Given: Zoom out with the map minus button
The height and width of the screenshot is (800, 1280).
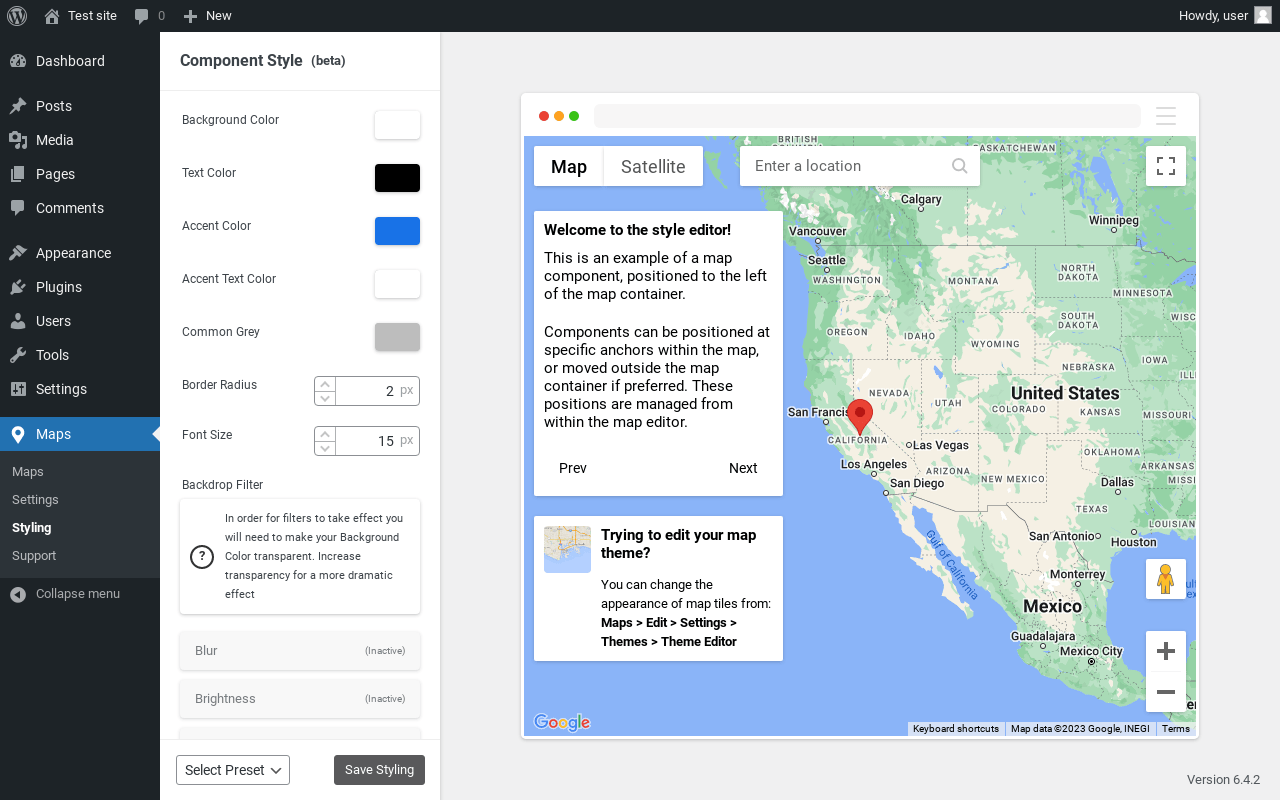Looking at the screenshot, I should 1165,692.
